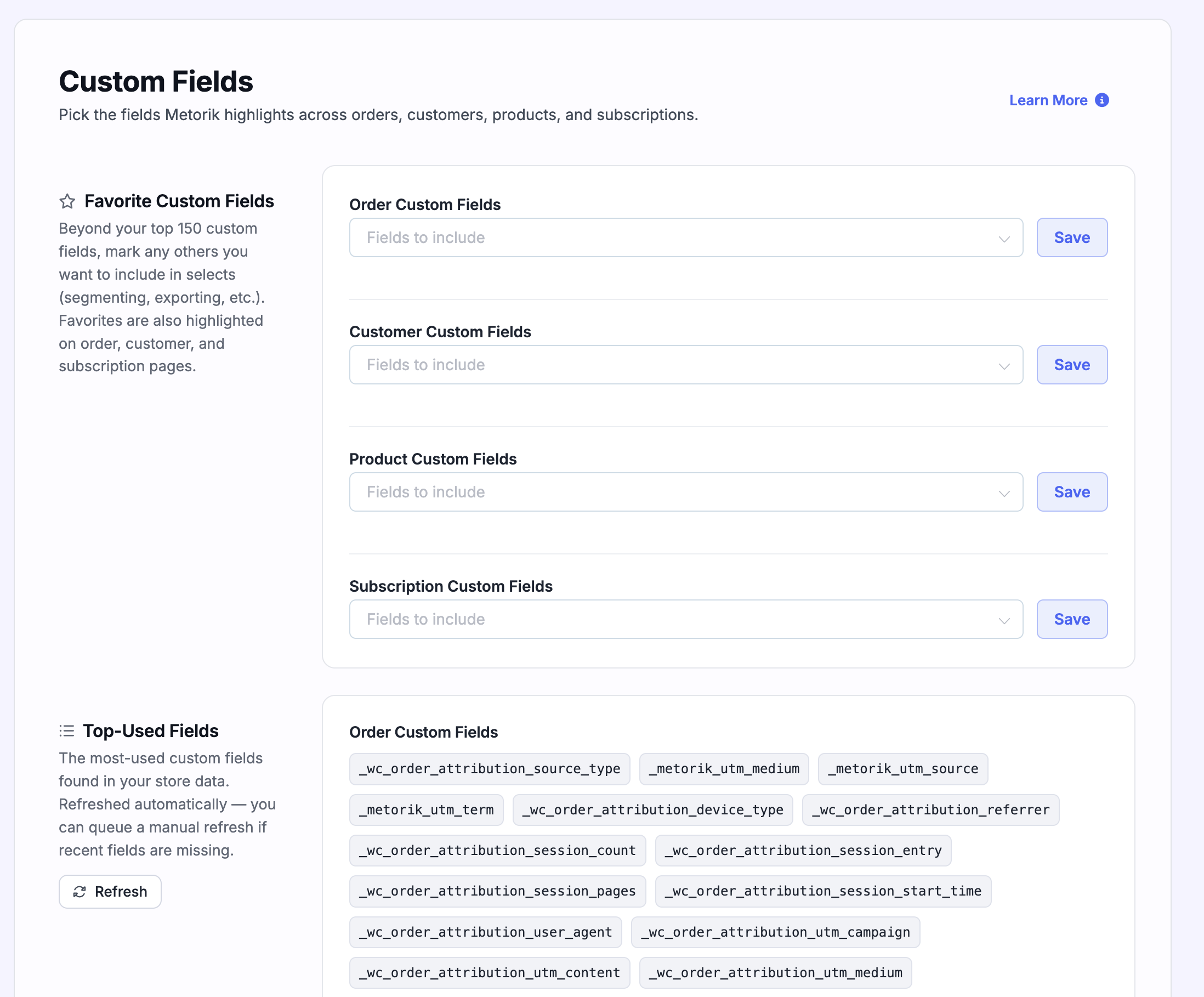Focus the Order Custom Fields 'Fields to include' input

(x=686, y=237)
